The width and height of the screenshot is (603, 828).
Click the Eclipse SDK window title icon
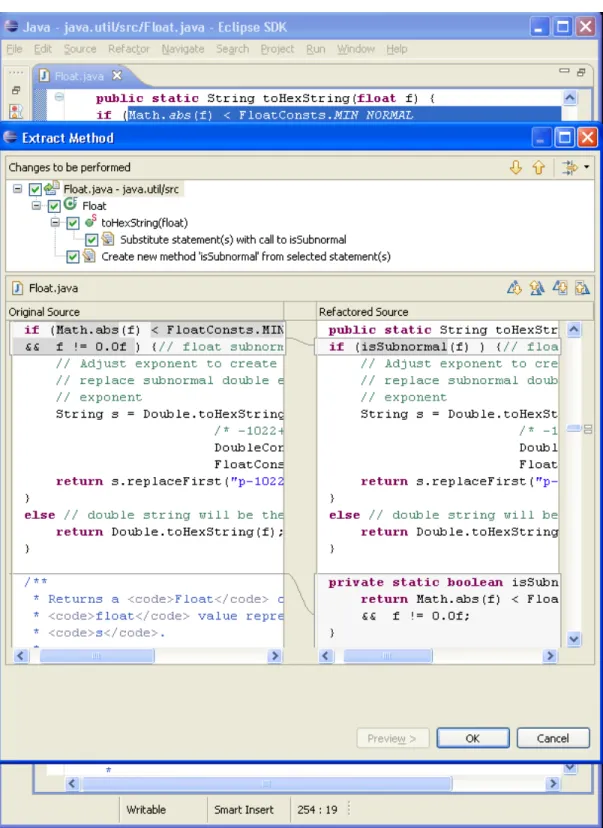tap(11, 26)
